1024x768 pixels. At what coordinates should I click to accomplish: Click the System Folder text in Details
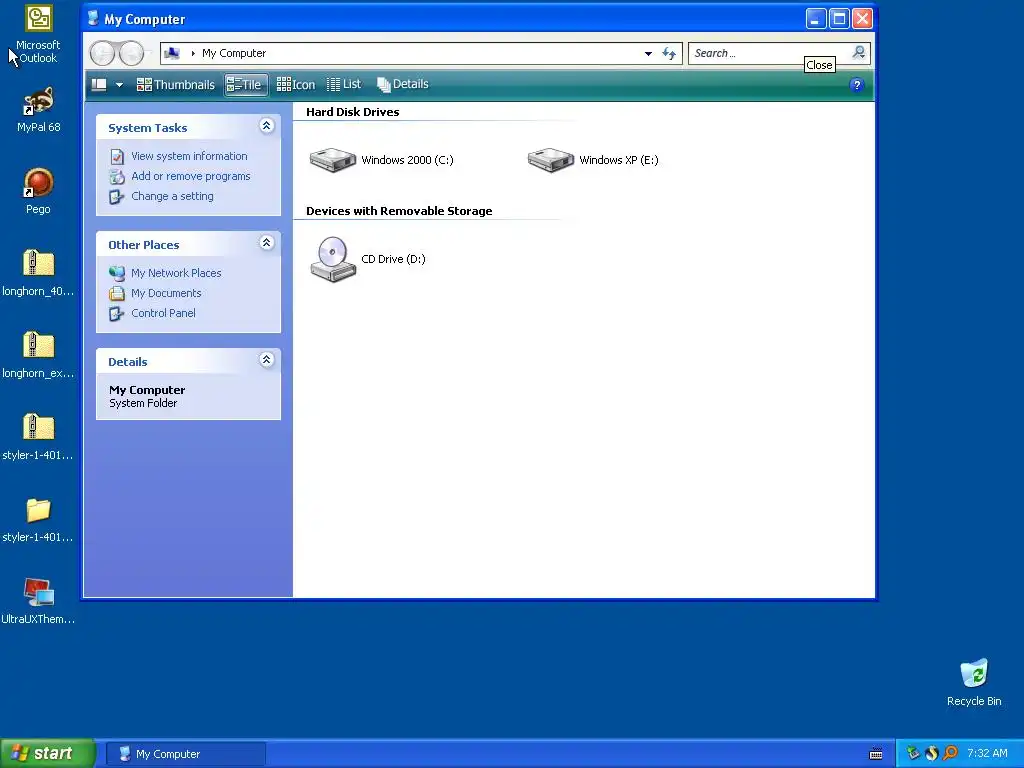pos(143,404)
